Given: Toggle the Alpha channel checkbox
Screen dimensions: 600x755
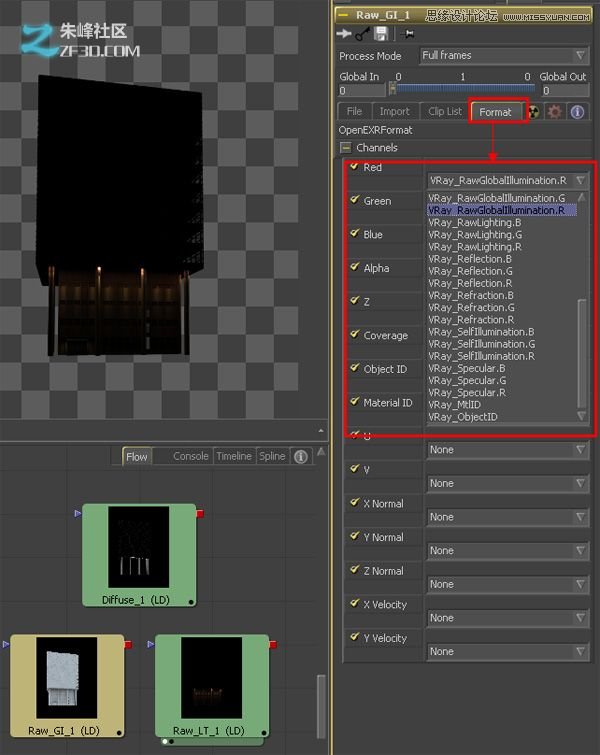Looking at the screenshot, I should click(x=355, y=267).
